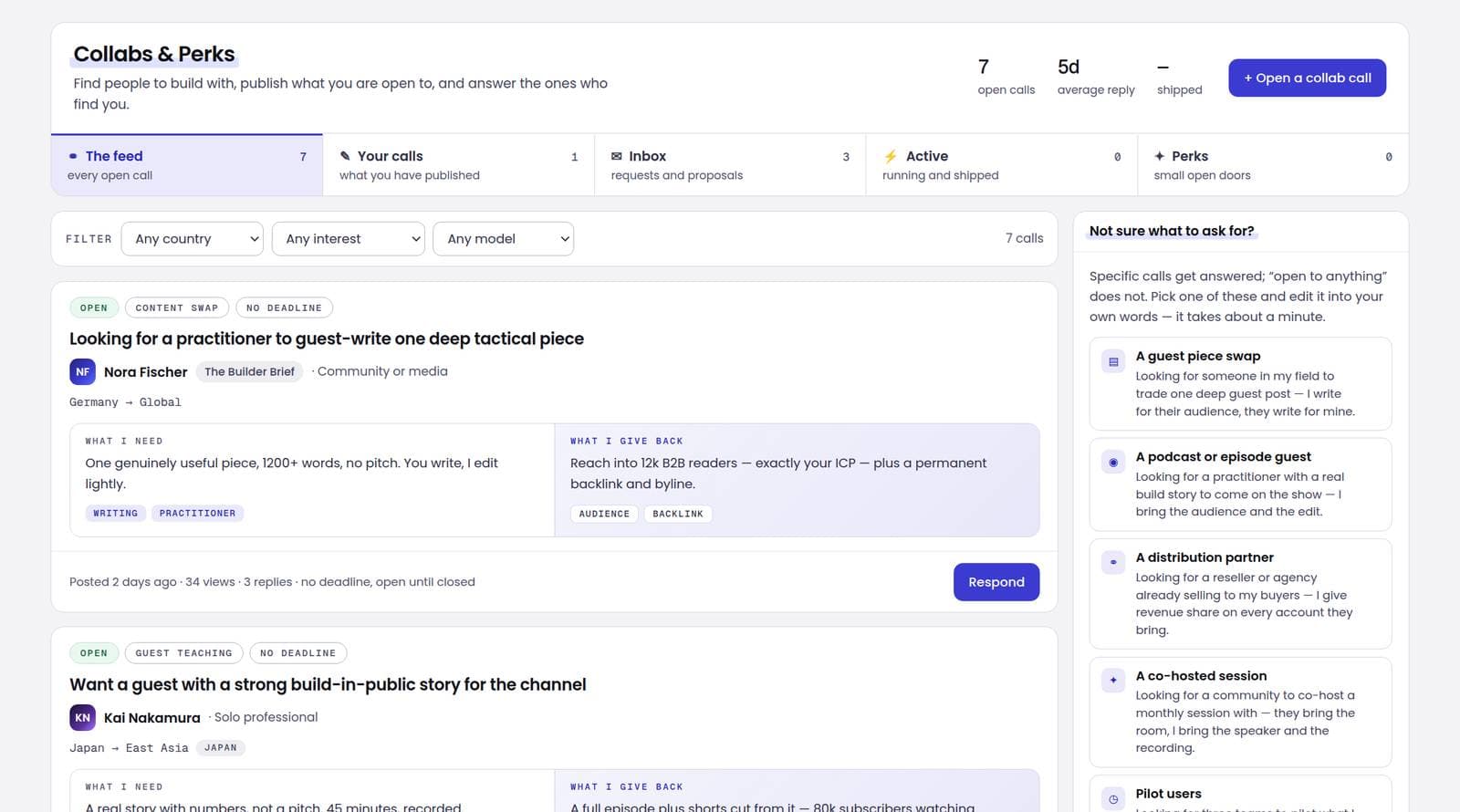Screen dimensions: 1460x812
Task: Click The Builder Brief tag
Action: pyautogui.click(x=249, y=371)
